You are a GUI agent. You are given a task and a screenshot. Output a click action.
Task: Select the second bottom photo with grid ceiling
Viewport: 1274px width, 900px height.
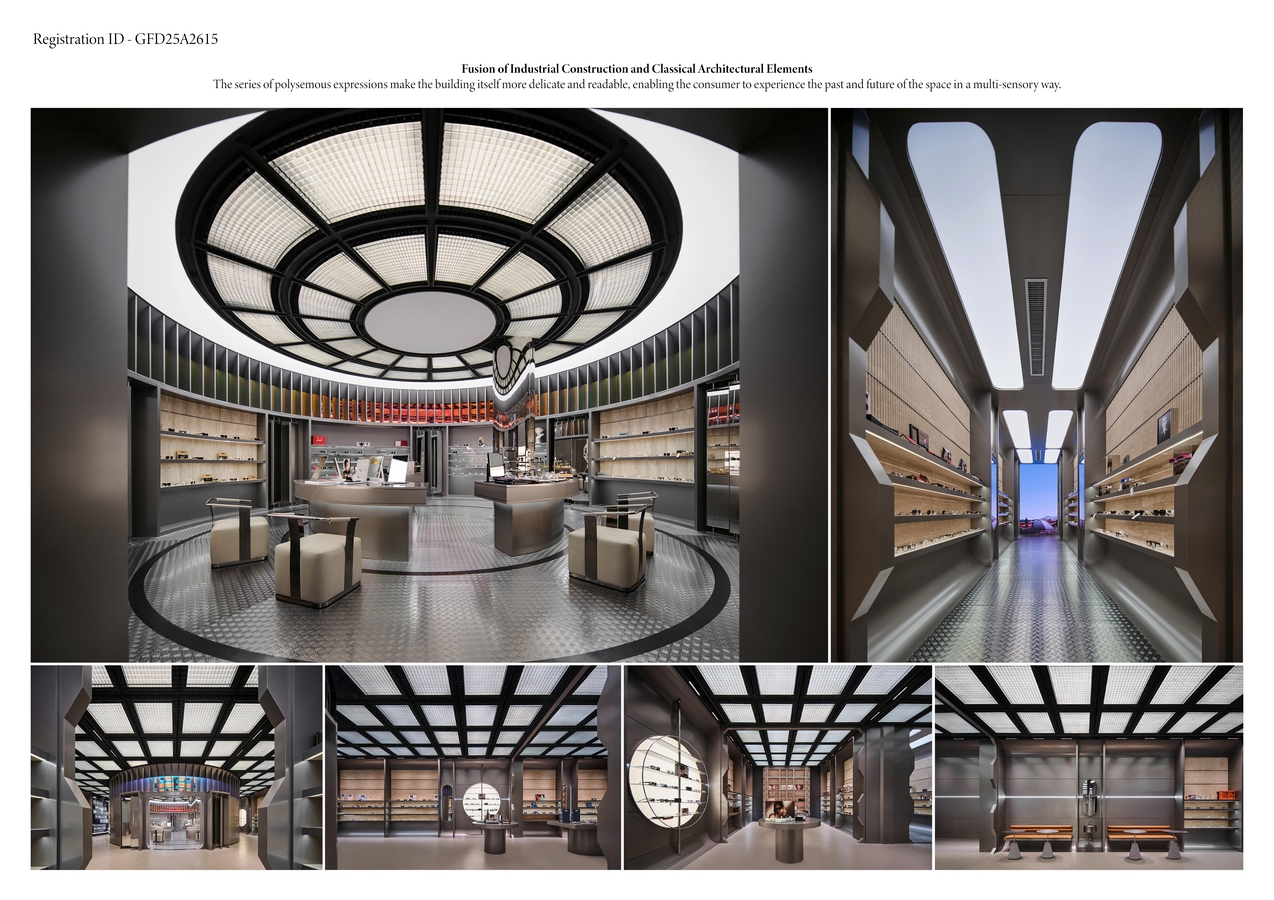click(x=472, y=767)
